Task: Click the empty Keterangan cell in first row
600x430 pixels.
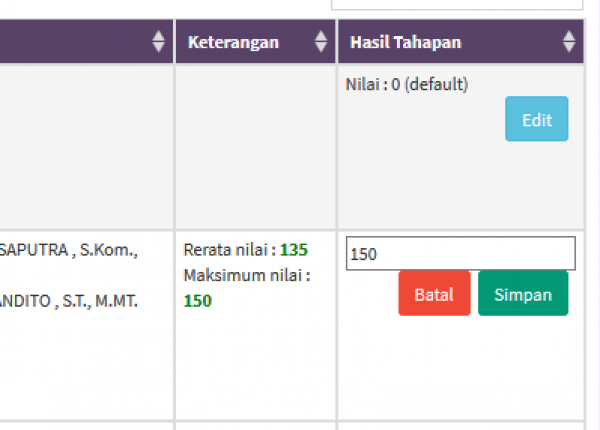Action: (256, 147)
